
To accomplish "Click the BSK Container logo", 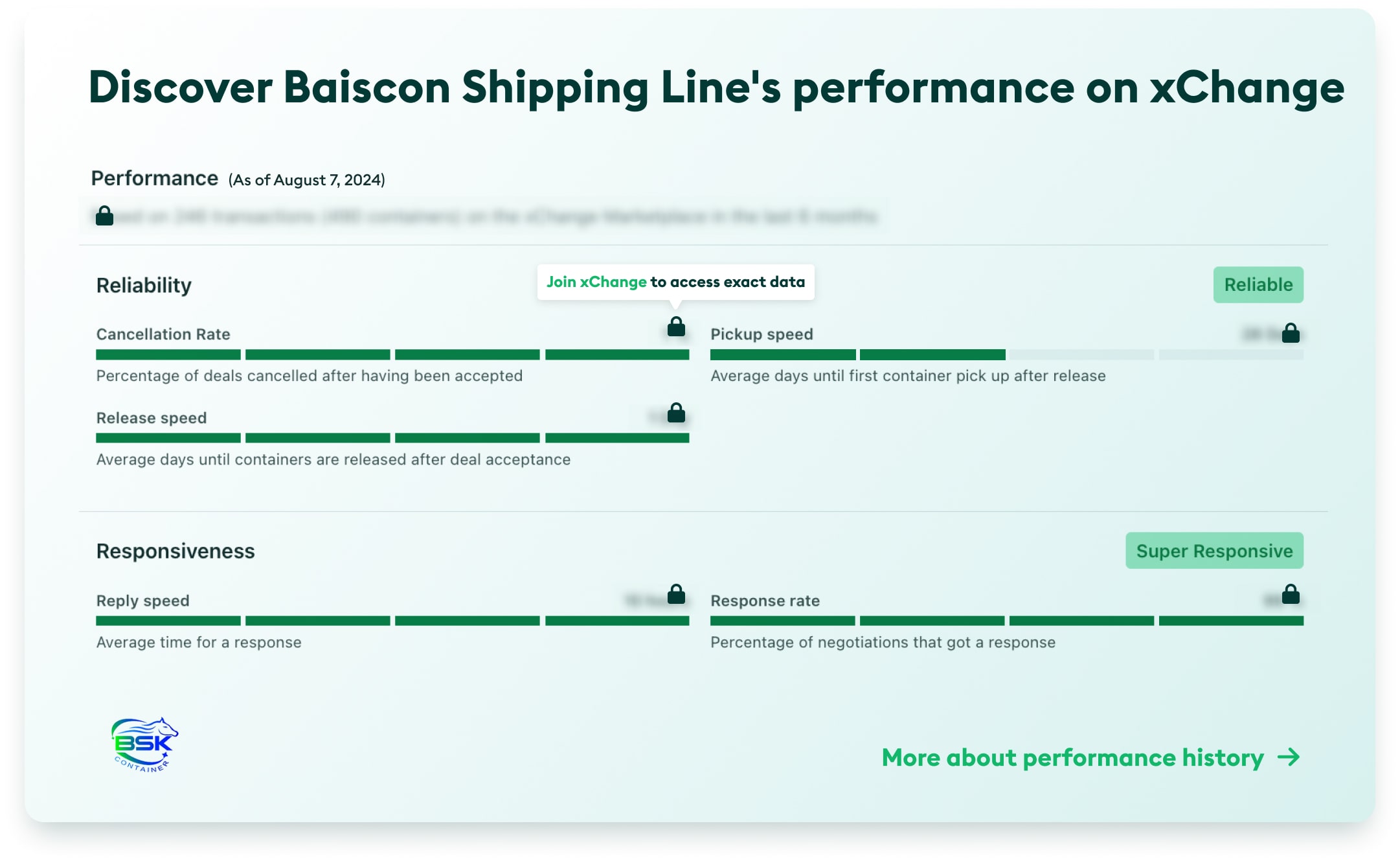I will point(144,745).
